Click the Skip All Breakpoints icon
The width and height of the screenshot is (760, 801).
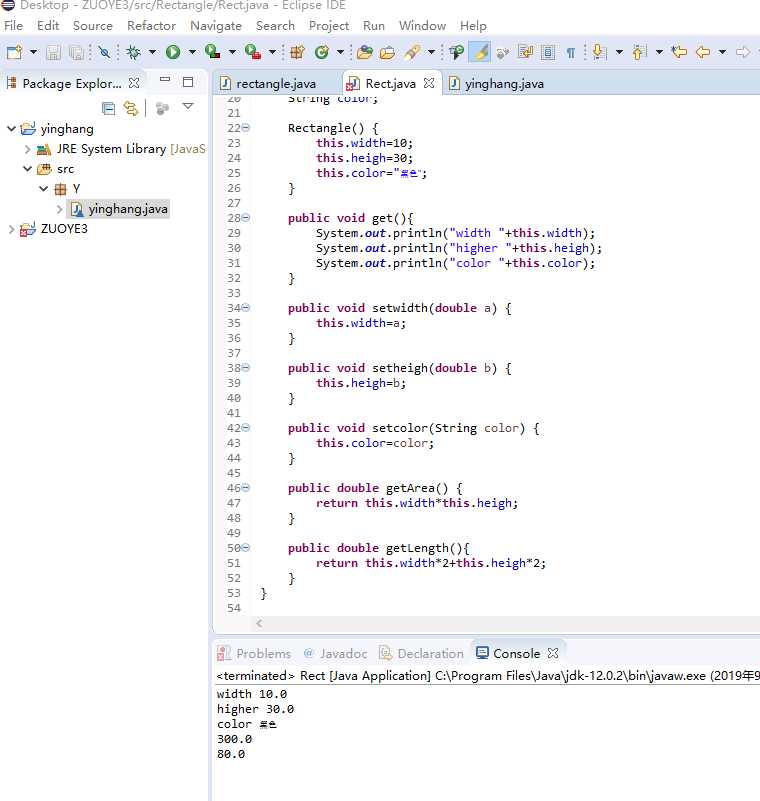105,52
